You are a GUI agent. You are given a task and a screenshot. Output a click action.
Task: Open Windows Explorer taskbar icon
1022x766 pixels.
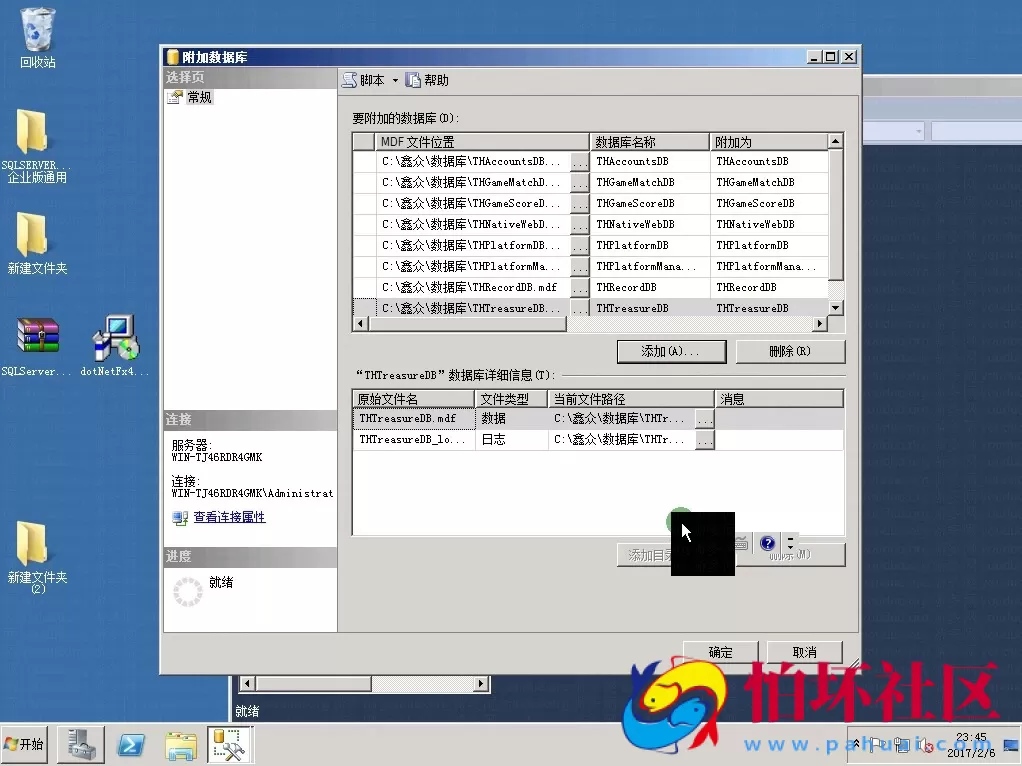(x=181, y=744)
